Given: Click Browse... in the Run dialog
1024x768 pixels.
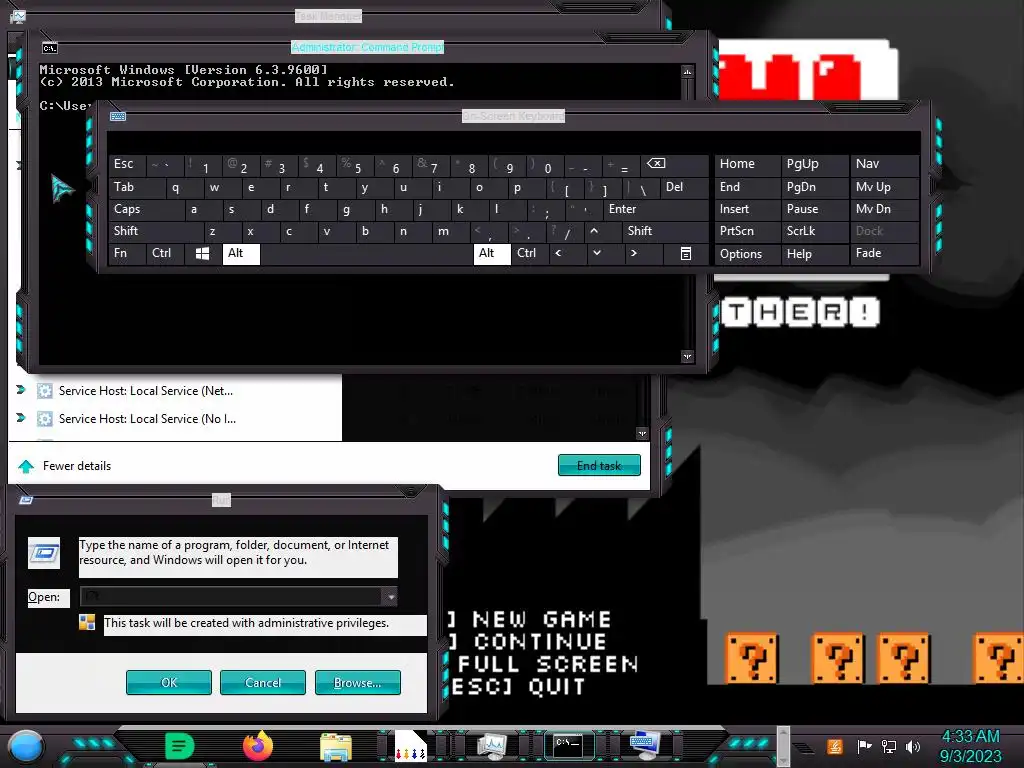Looking at the screenshot, I should click(x=357, y=682).
